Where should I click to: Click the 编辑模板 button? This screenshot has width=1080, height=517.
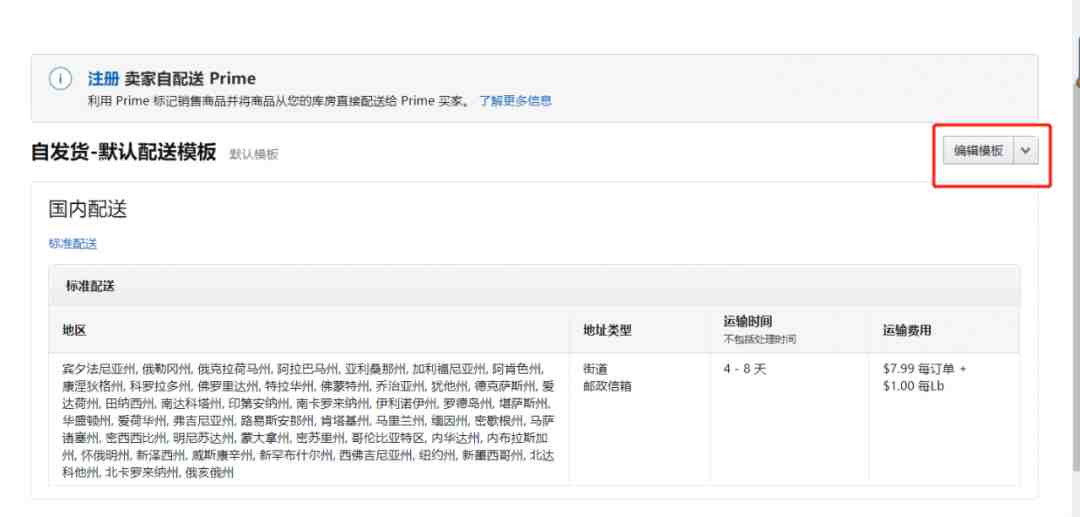pyautogui.click(x=978, y=151)
